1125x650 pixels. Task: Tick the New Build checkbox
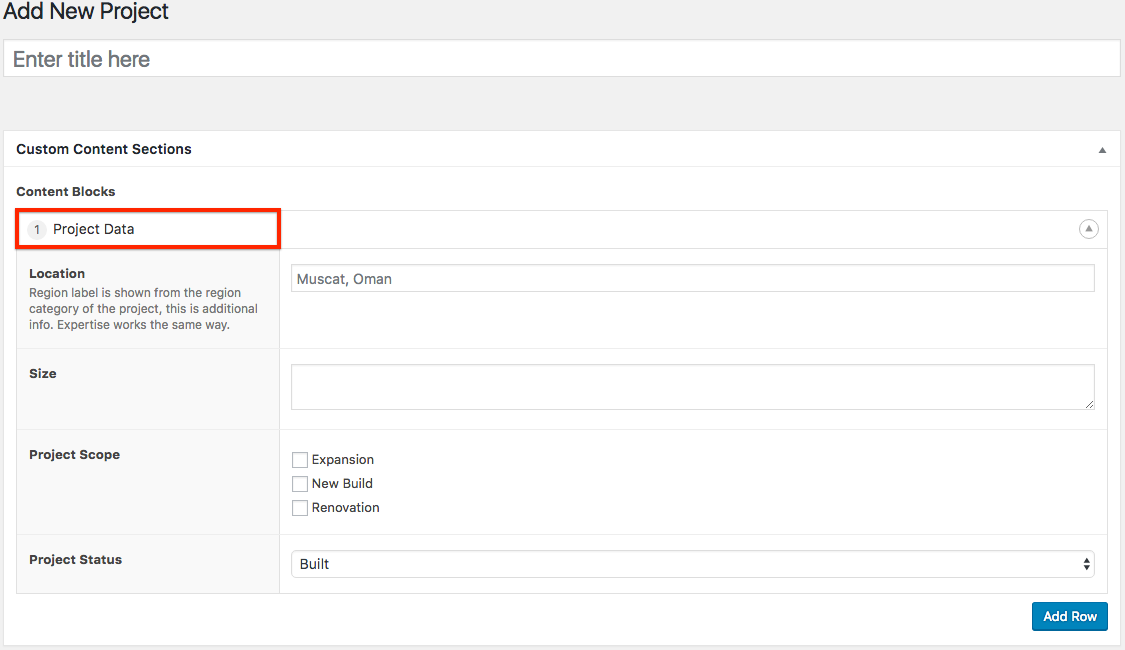[x=300, y=484]
